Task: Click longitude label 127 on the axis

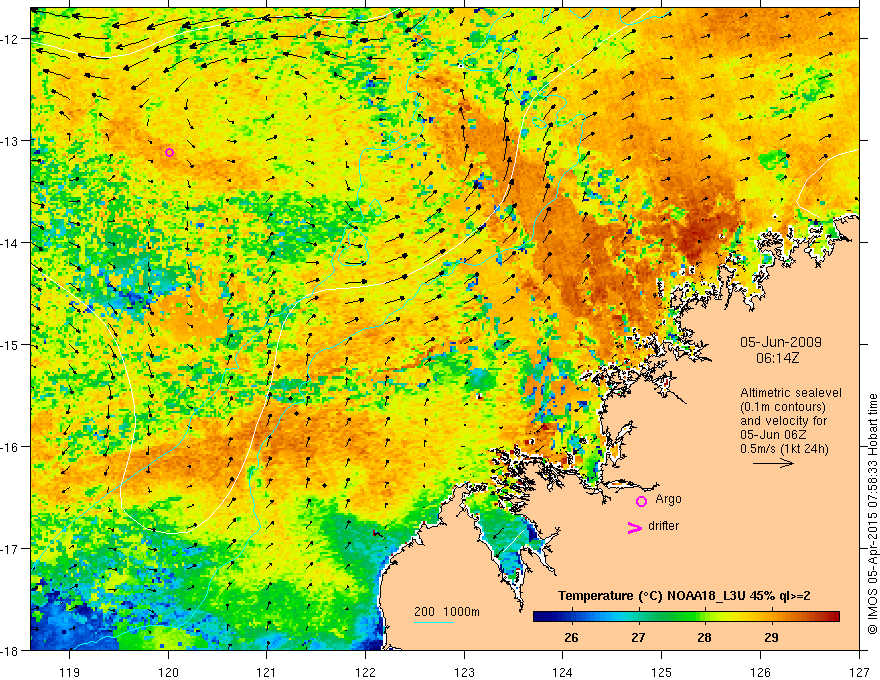Action: click(859, 671)
